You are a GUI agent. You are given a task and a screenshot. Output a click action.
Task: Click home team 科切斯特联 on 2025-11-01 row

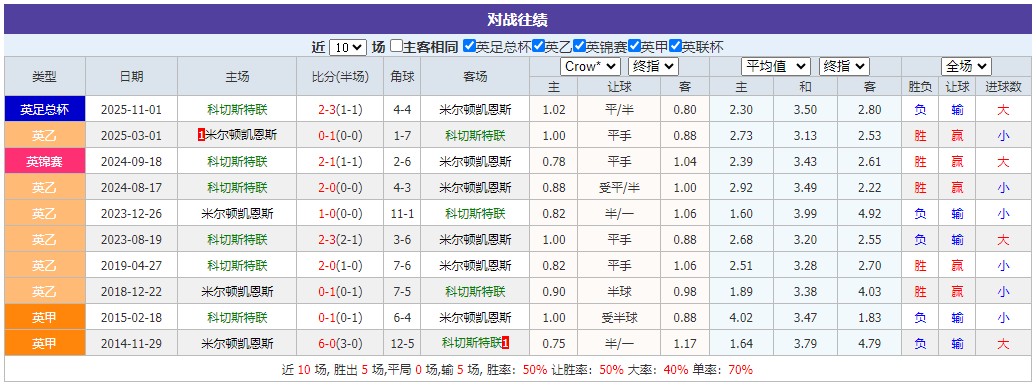[x=237, y=110]
